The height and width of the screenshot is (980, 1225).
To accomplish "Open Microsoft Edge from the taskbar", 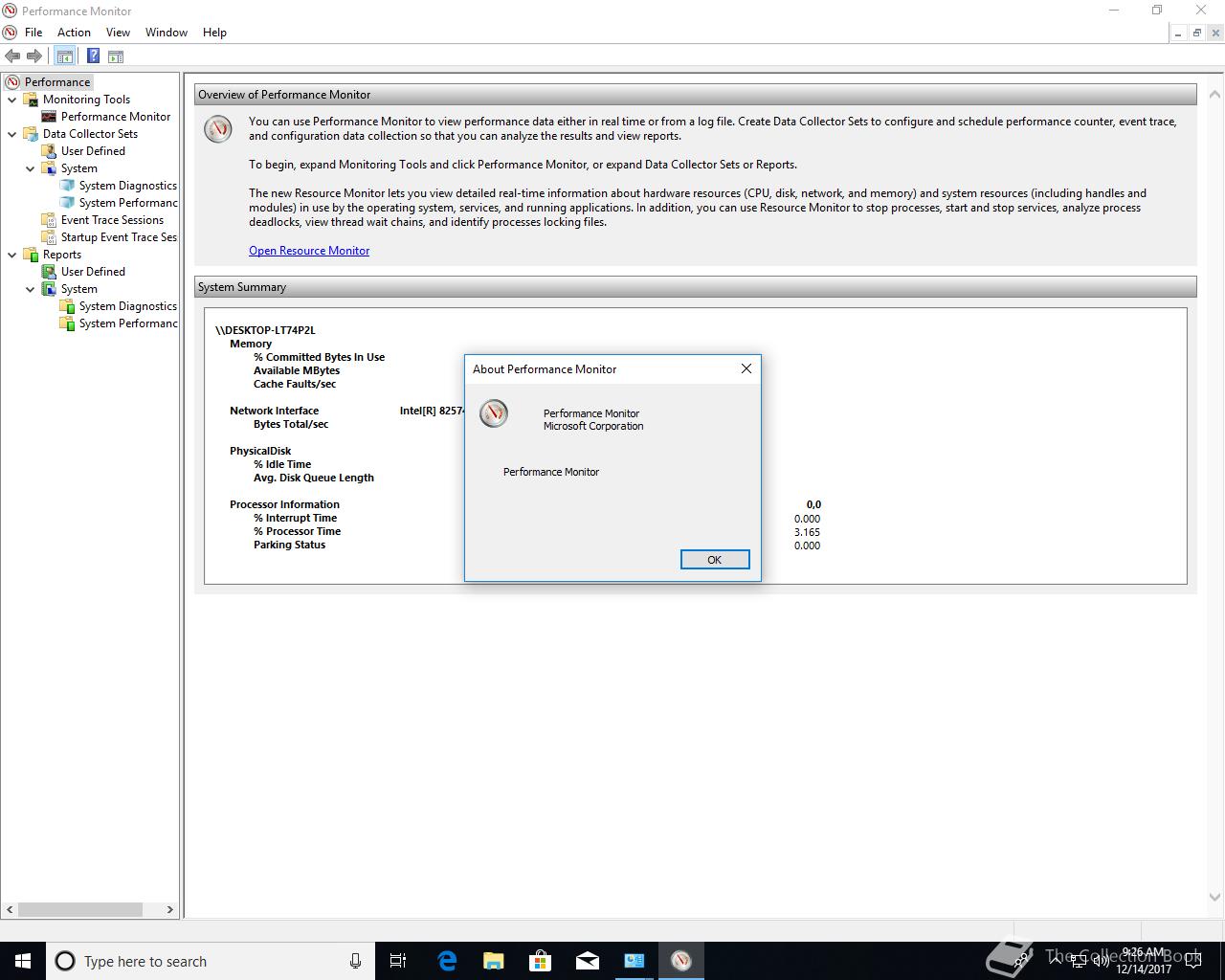I will pos(447,961).
